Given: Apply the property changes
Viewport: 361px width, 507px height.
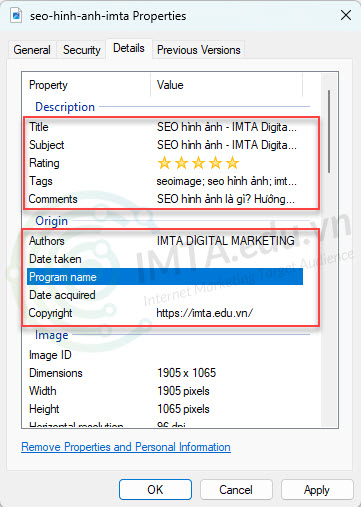Looking at the screenshot, I should pos(317,490).
